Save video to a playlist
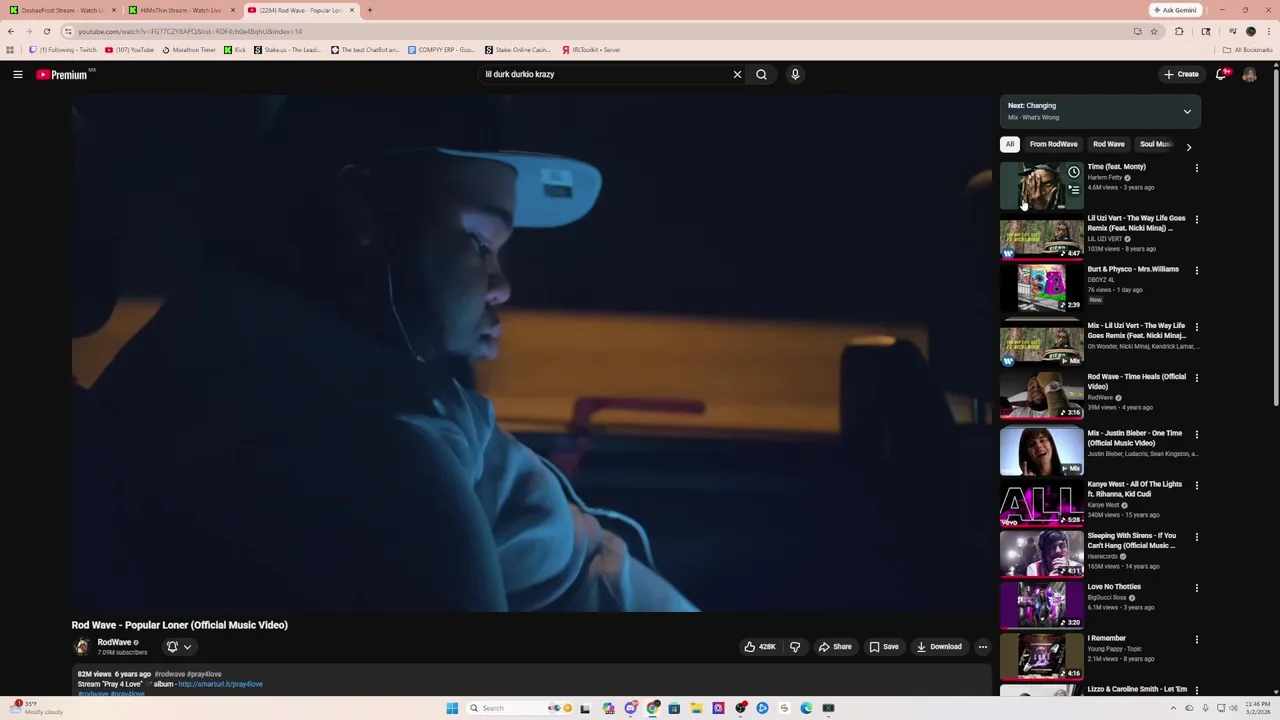 point(884,647)
